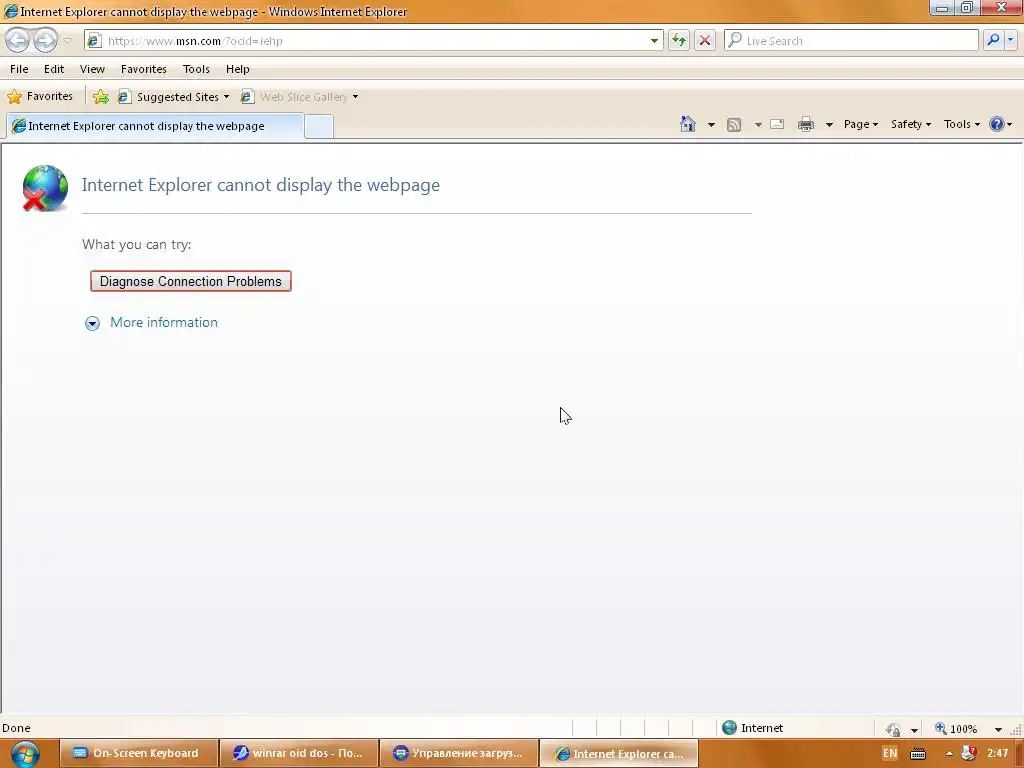
Task: Click the More information link
Action: [164, 323]
